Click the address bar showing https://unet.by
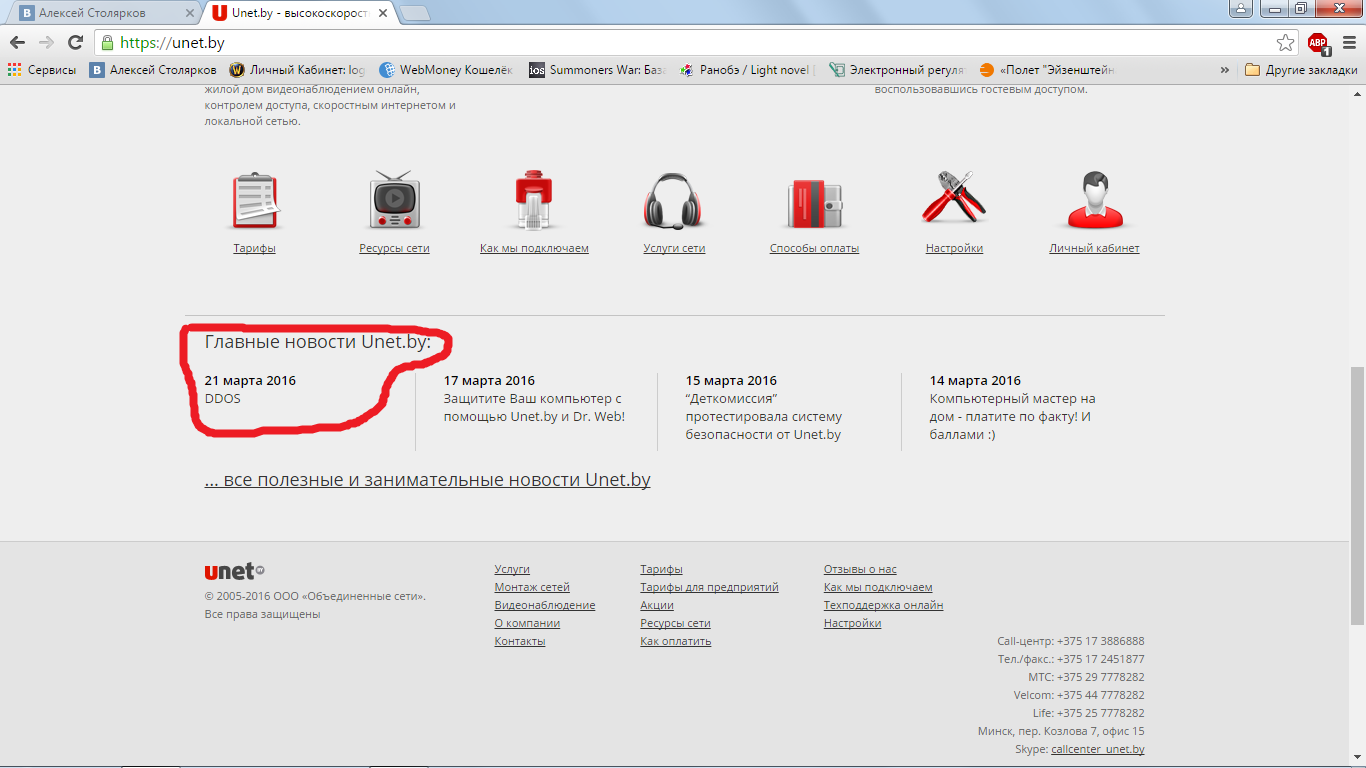Screen dimensions: 1366x768 click(684, 43)
